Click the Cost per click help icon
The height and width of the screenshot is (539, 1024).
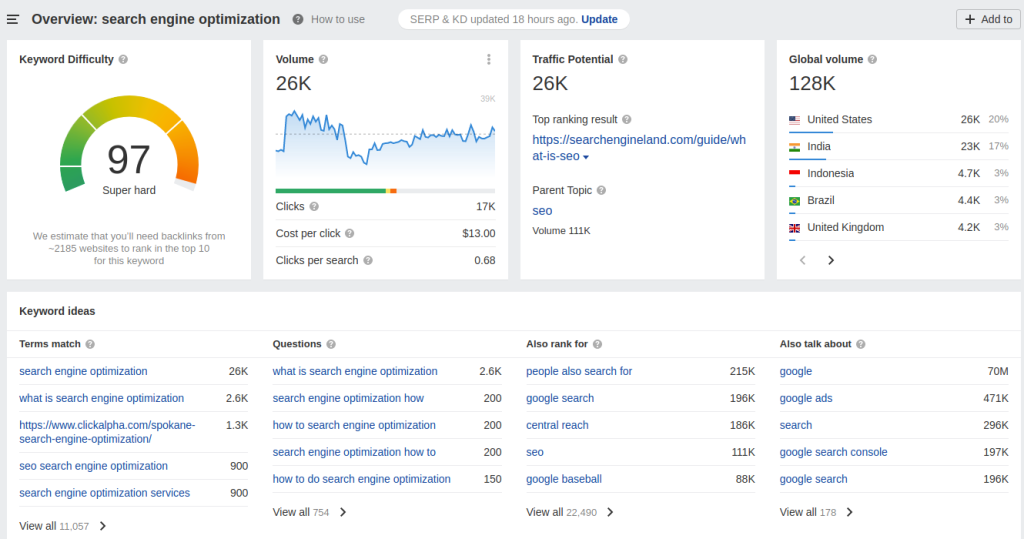point(349,233)
